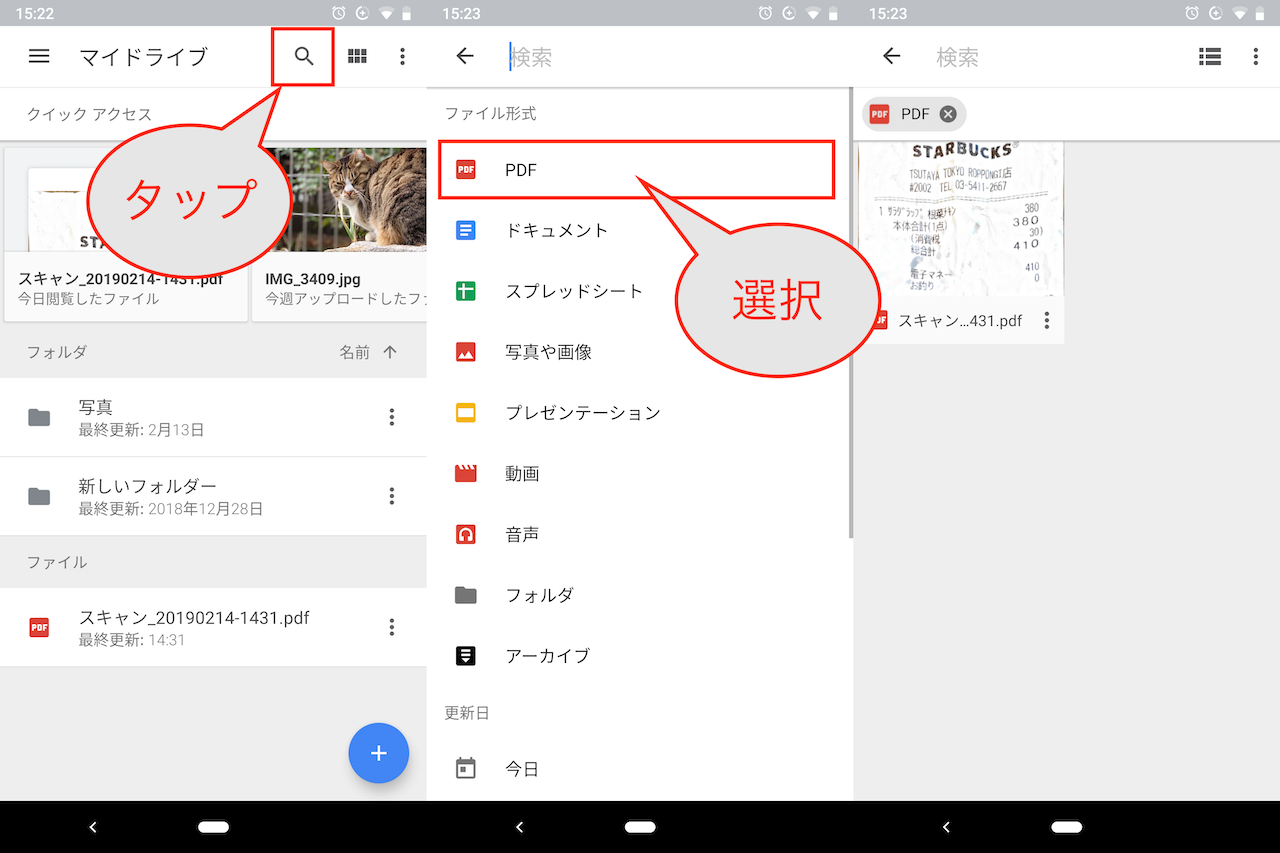This screenshot has height=853, width=1280.
Task: Filter by 写真や画像 type
Action: (x=548, y=352)
